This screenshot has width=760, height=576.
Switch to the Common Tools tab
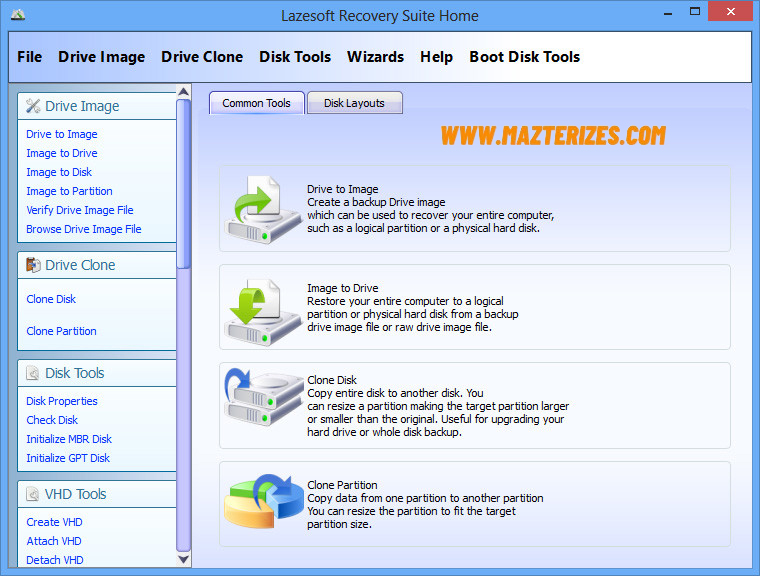[256, 103]
